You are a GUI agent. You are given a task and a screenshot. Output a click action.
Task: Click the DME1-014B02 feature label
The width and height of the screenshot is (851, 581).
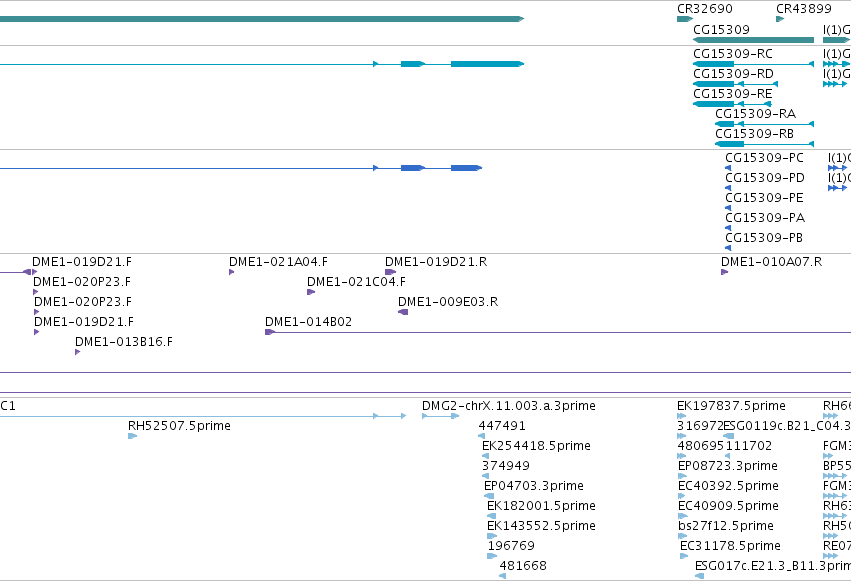[308, 322]
